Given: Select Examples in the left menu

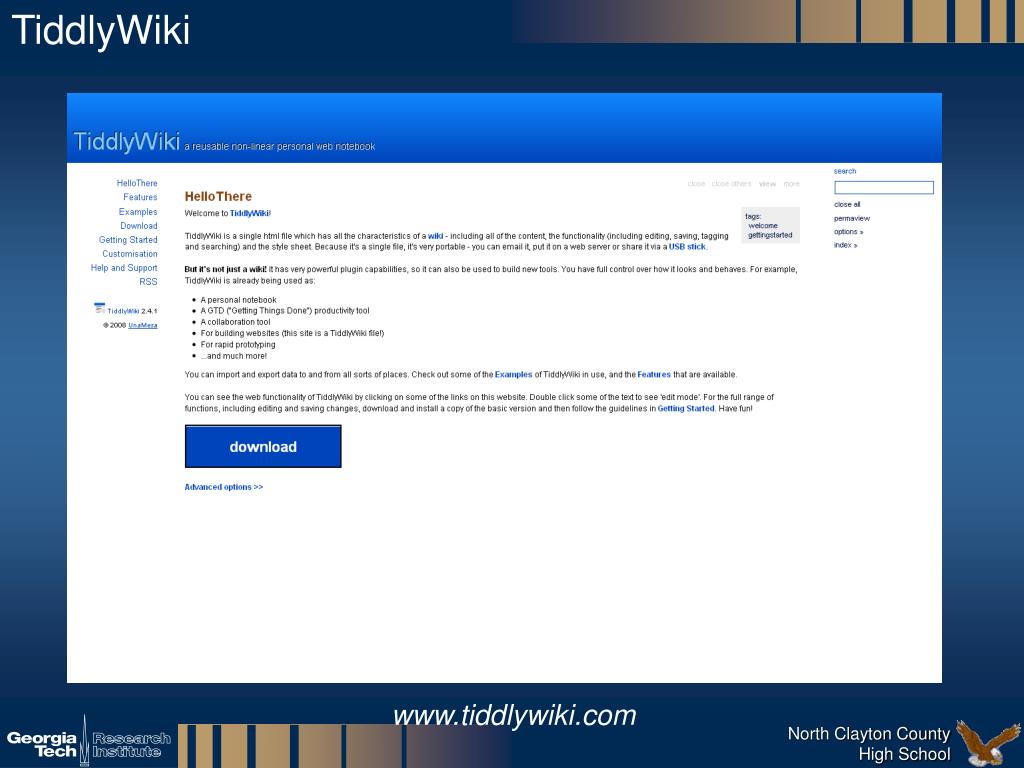Looking at the screenshot, I should coord(138,212).
